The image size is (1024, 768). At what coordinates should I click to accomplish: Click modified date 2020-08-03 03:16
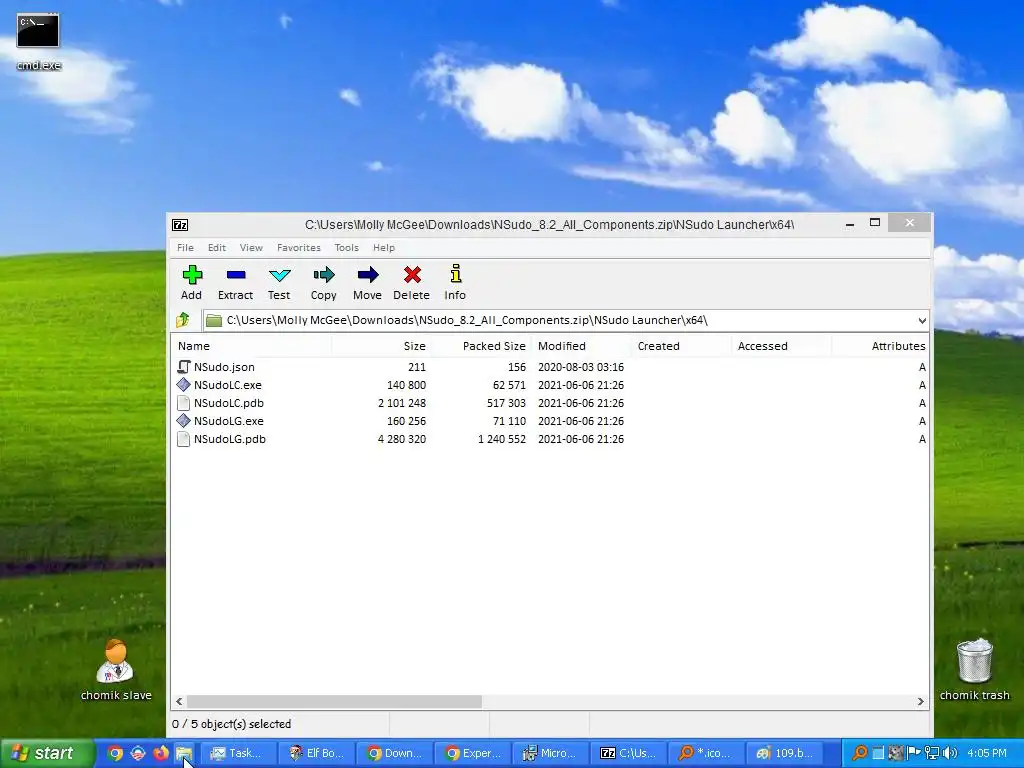click(581, 367)
